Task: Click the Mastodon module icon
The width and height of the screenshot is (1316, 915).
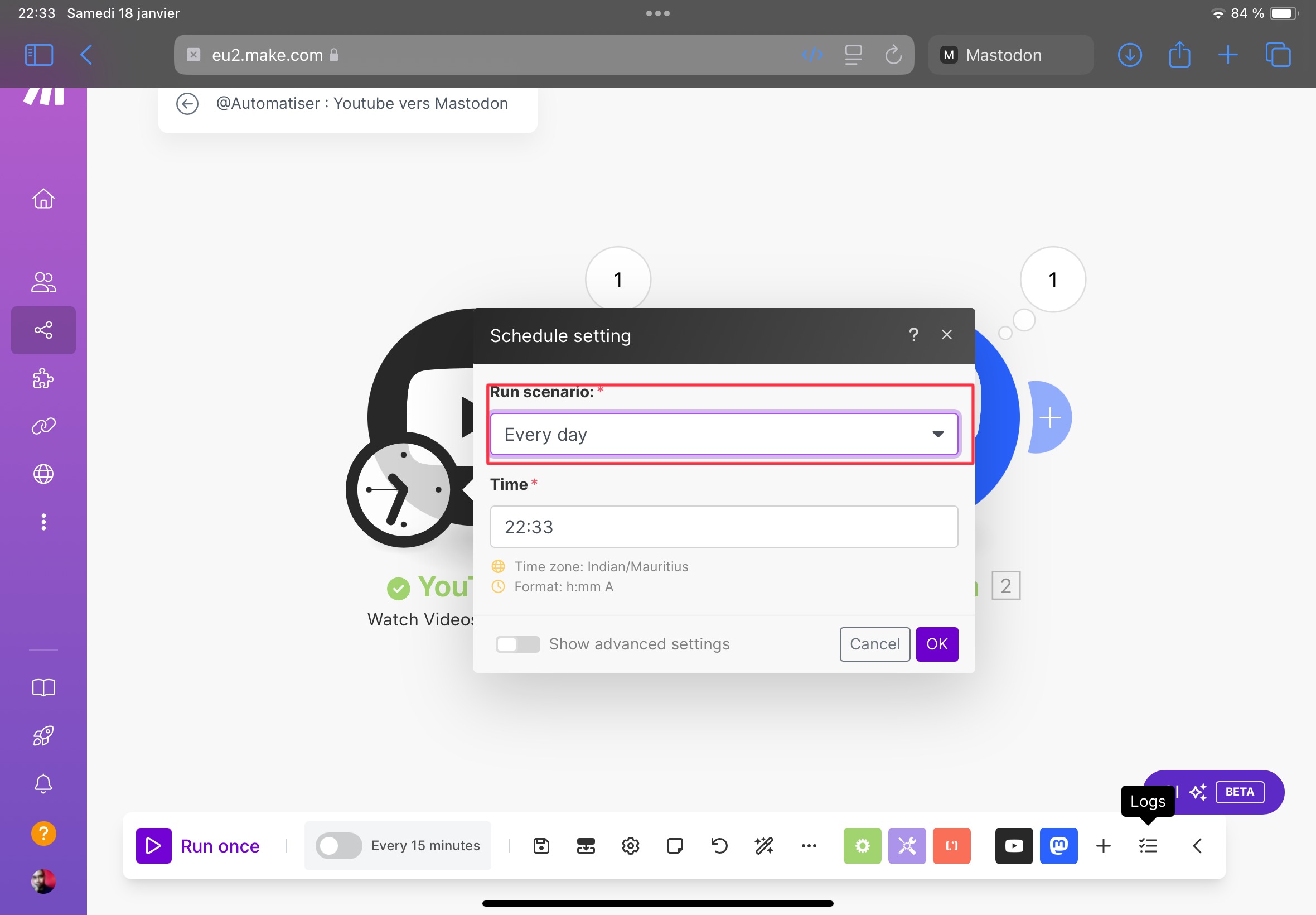Action: click(x=1058, y=846)
